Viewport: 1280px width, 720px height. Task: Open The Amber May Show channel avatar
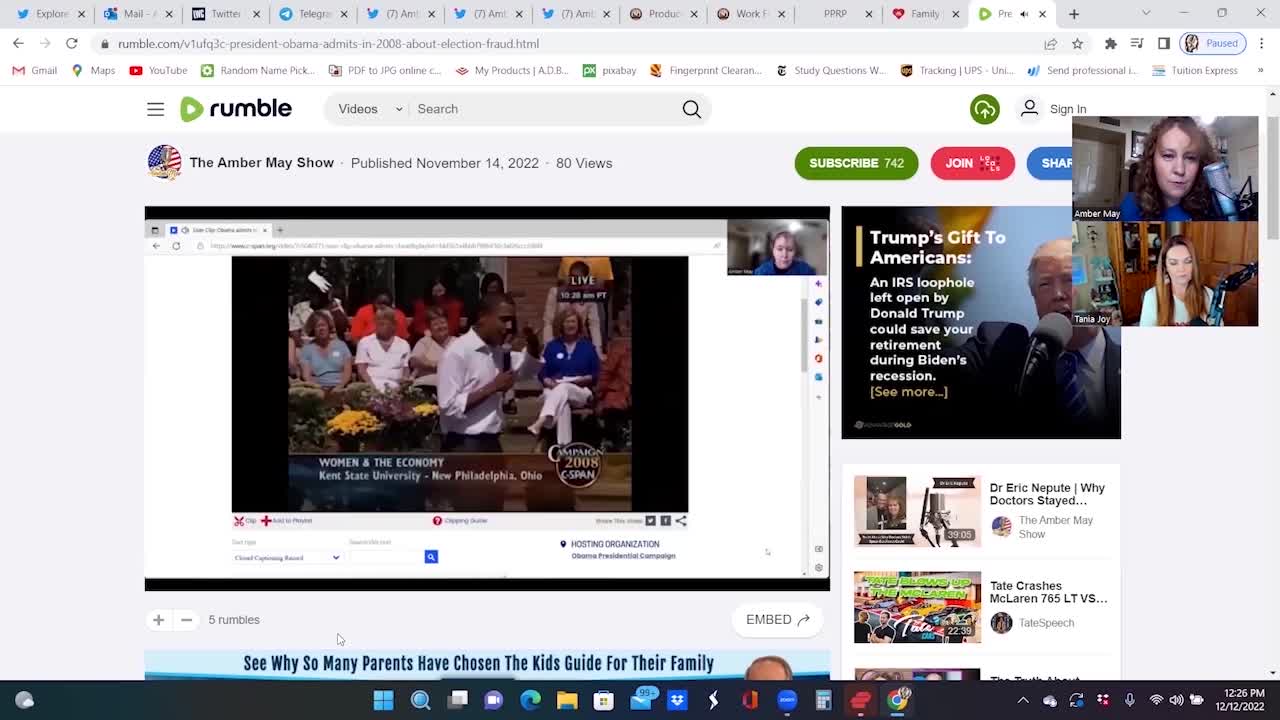(164, 163)
